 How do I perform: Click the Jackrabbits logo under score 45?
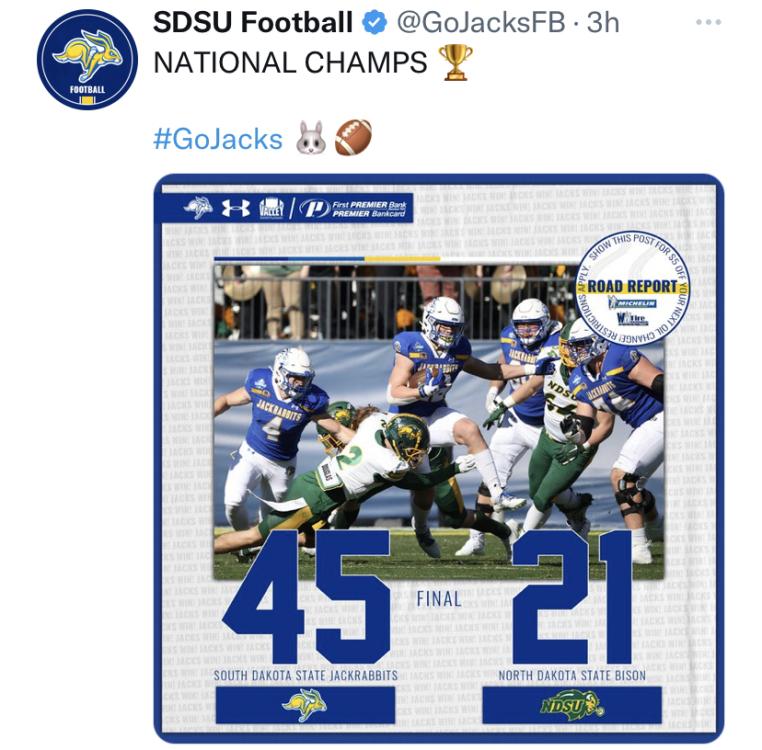pyautogui.click(x=304, y=704)
